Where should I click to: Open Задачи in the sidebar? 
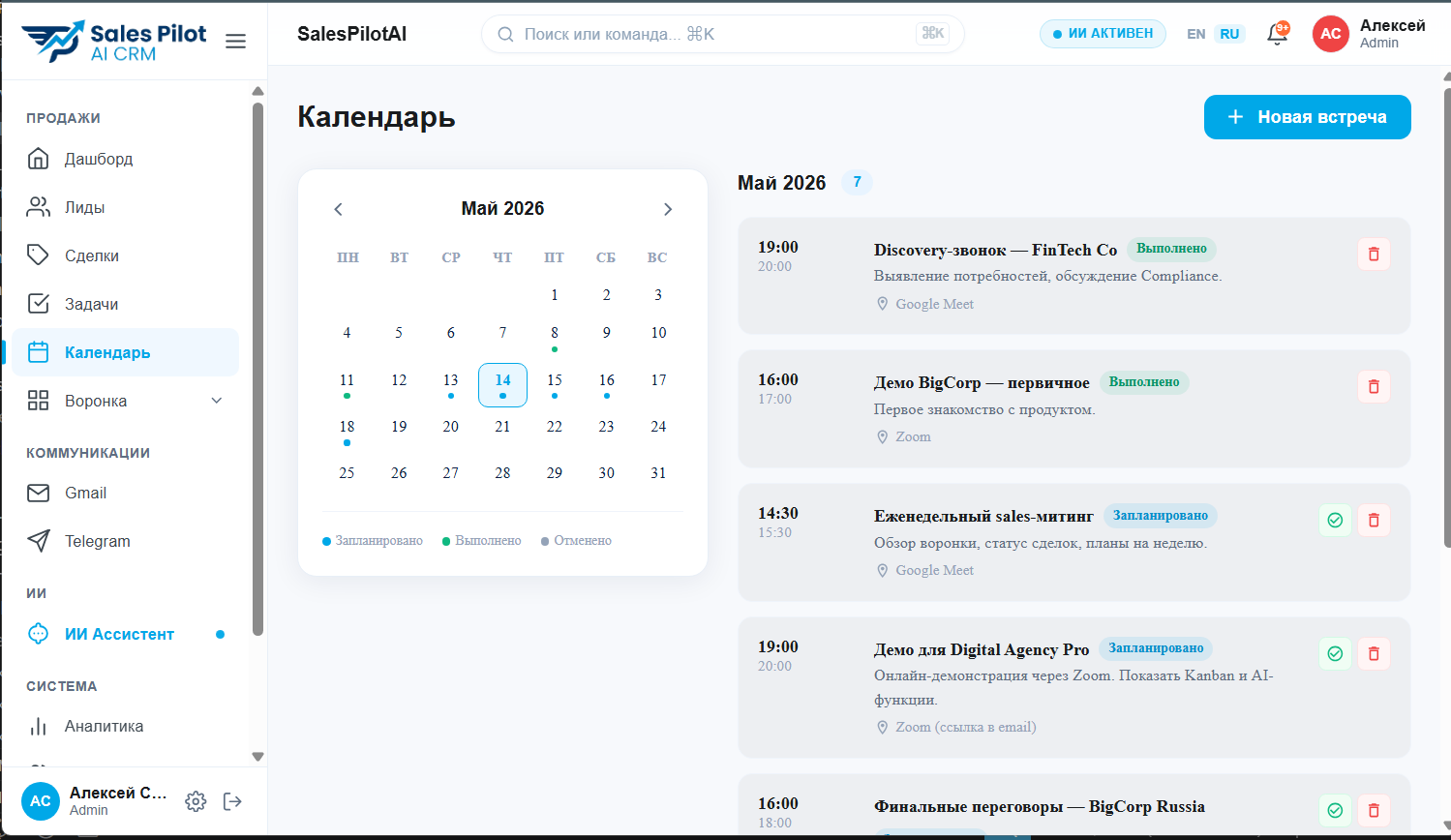click(x=125, y=304)
